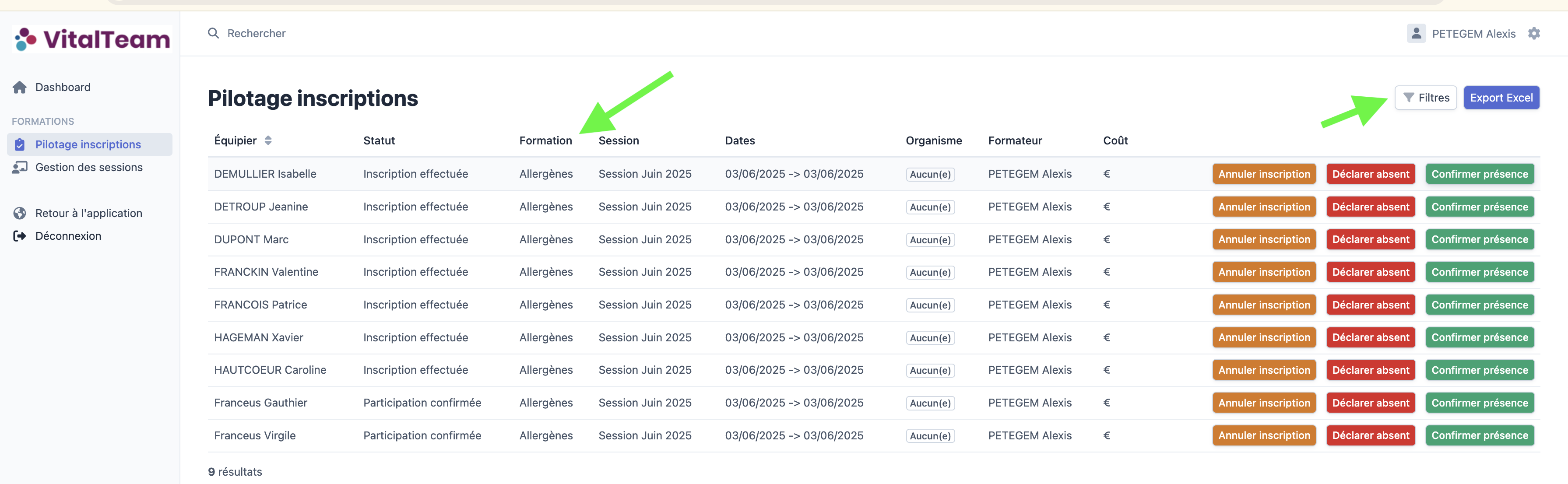Open the Dashboard menu item

[x=63, y=87]
